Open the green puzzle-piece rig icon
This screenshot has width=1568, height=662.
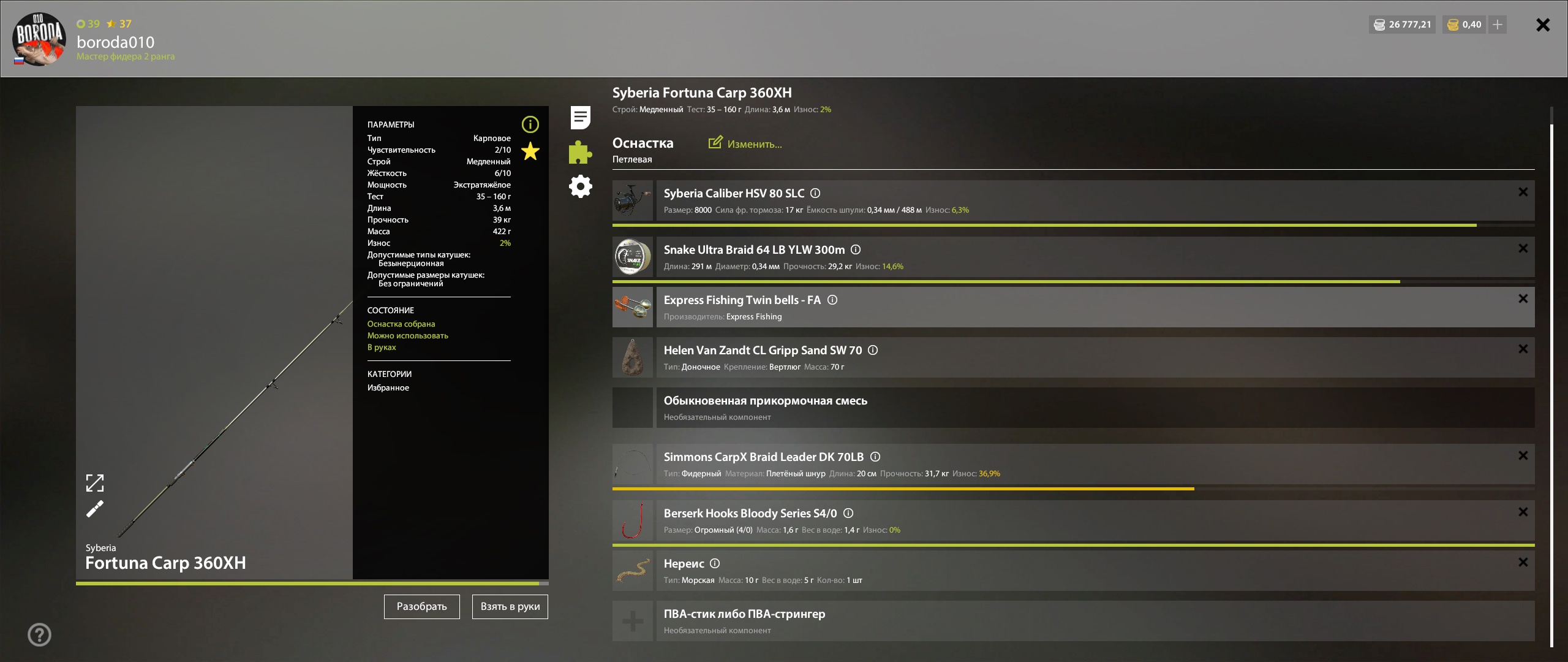click(x=580, y=152)
